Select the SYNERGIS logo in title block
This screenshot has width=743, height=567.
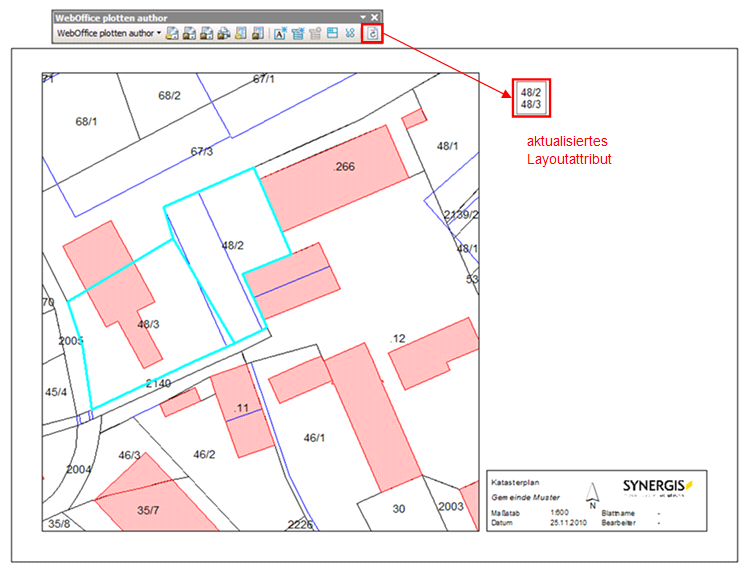[x=658, y=486]
